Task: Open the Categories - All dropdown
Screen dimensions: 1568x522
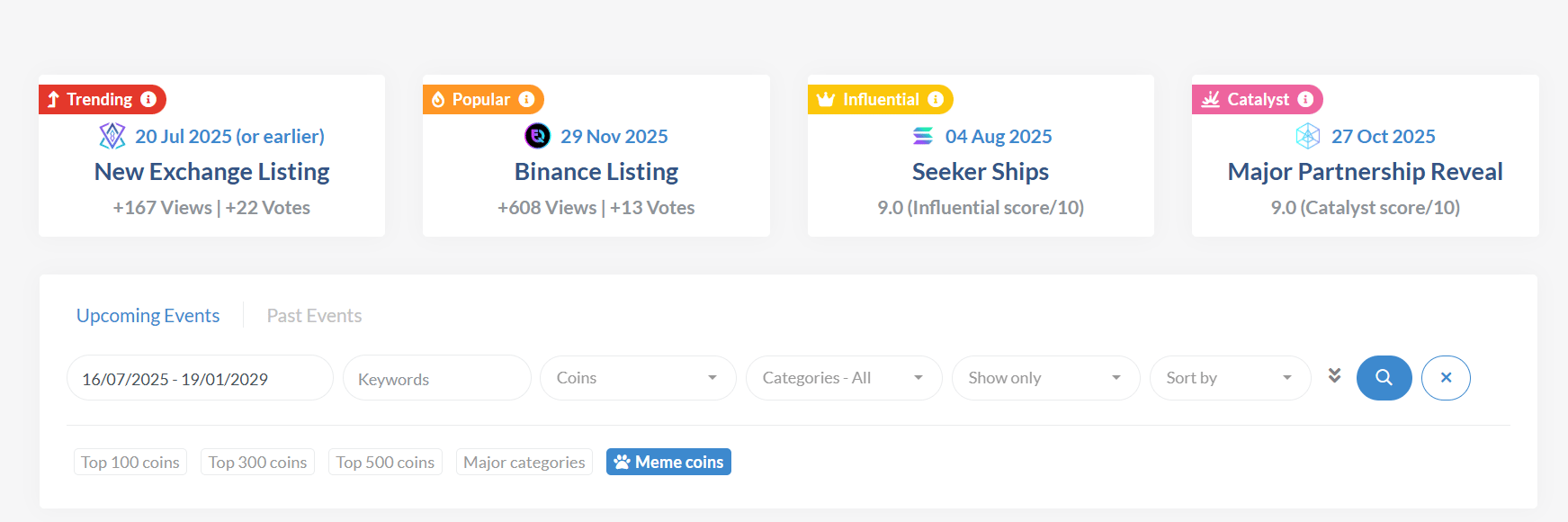Action: point(843,378)
